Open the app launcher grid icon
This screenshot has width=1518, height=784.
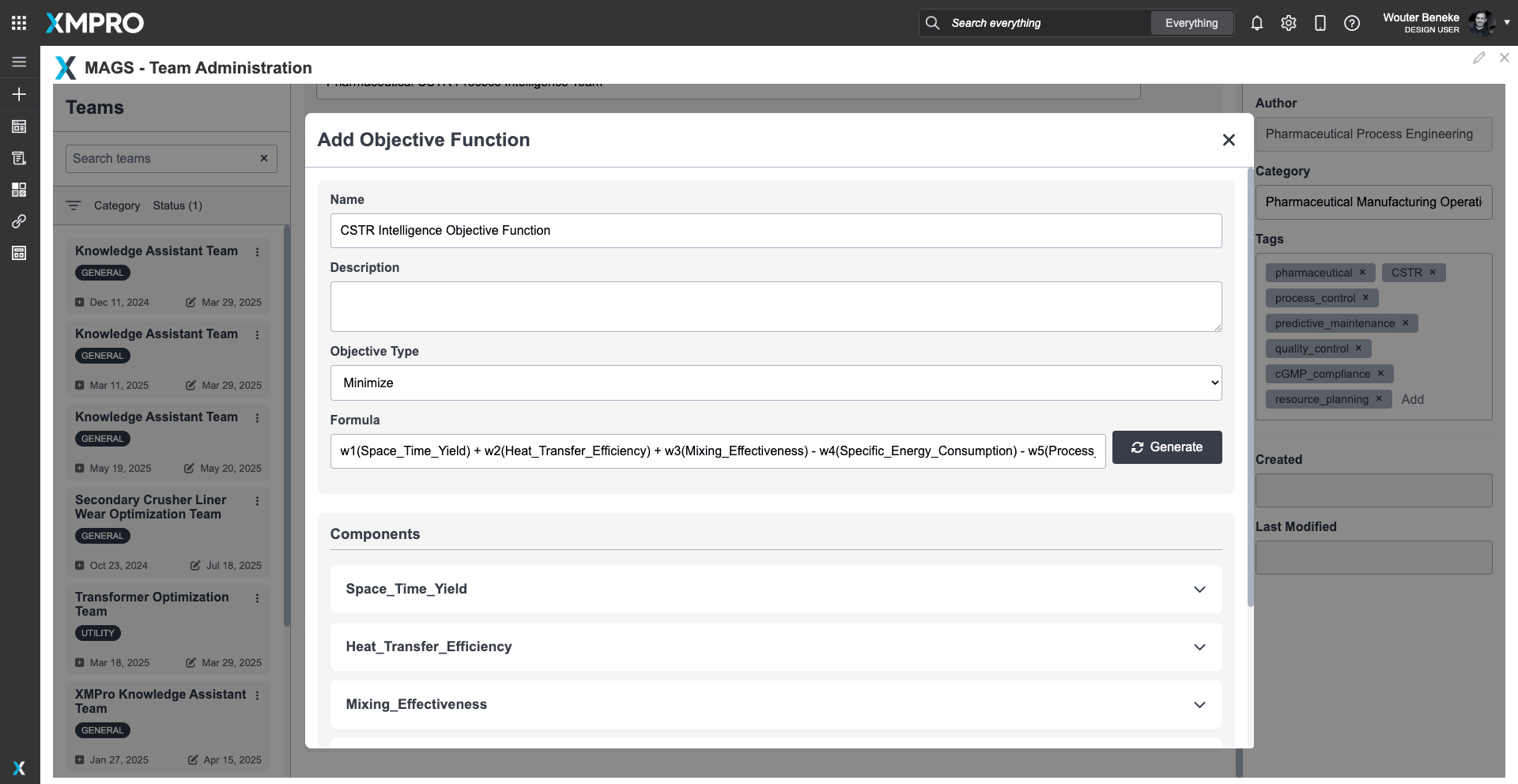coord(19,23)
